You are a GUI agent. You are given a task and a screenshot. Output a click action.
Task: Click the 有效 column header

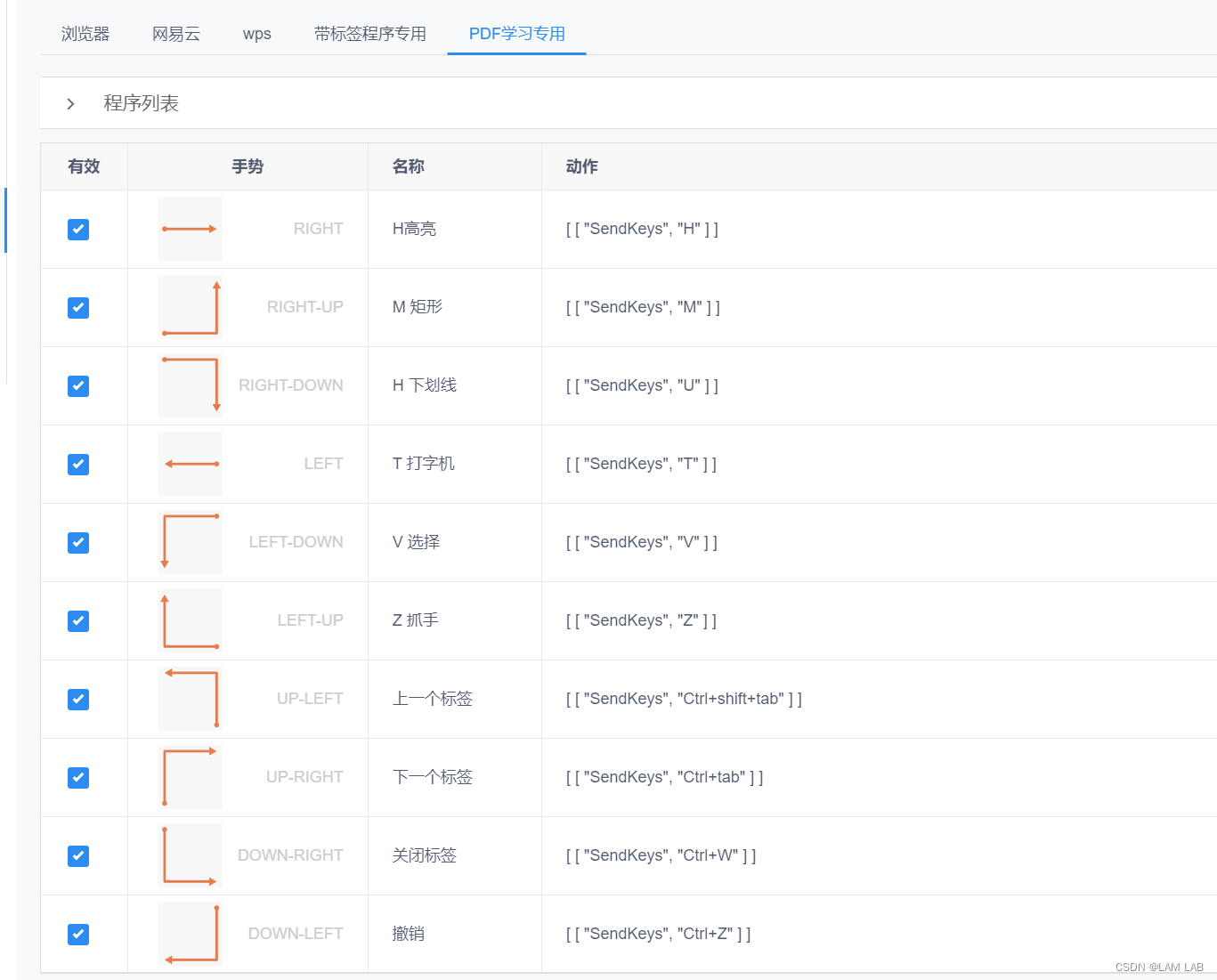84,166
